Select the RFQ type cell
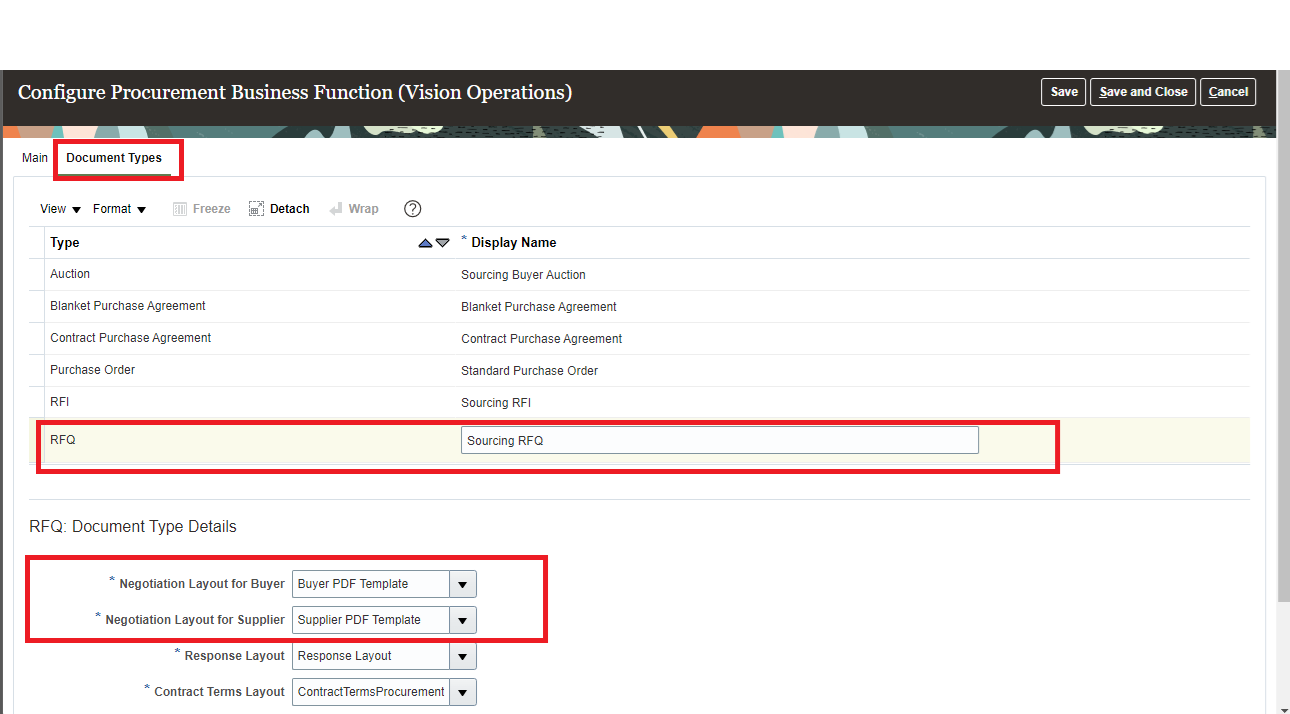 point(63,440)
